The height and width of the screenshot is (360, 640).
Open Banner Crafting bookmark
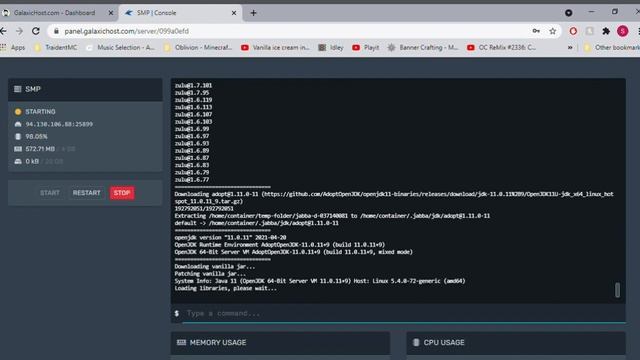tap(423, 47)
